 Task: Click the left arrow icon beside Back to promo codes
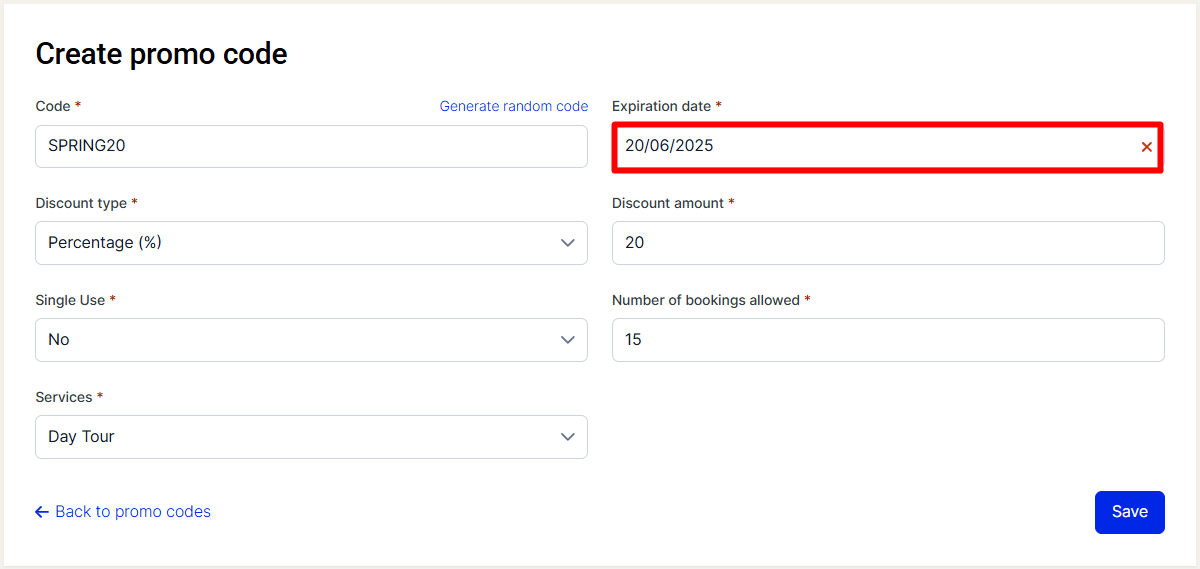pyautogui.click(x=42, y=512)
